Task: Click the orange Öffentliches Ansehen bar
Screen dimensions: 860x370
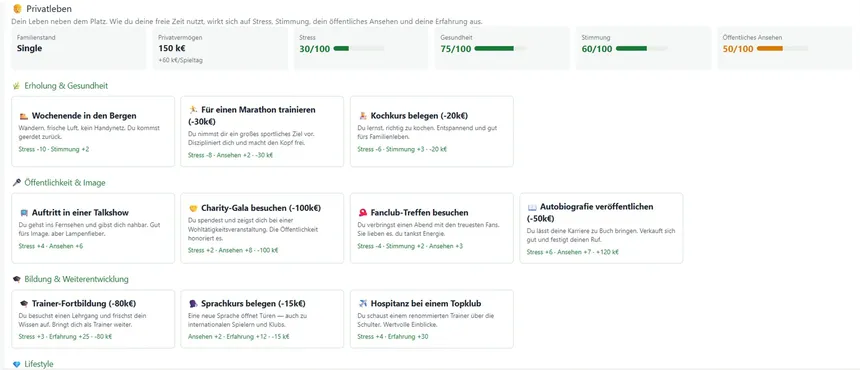Action: coord(782,49)
